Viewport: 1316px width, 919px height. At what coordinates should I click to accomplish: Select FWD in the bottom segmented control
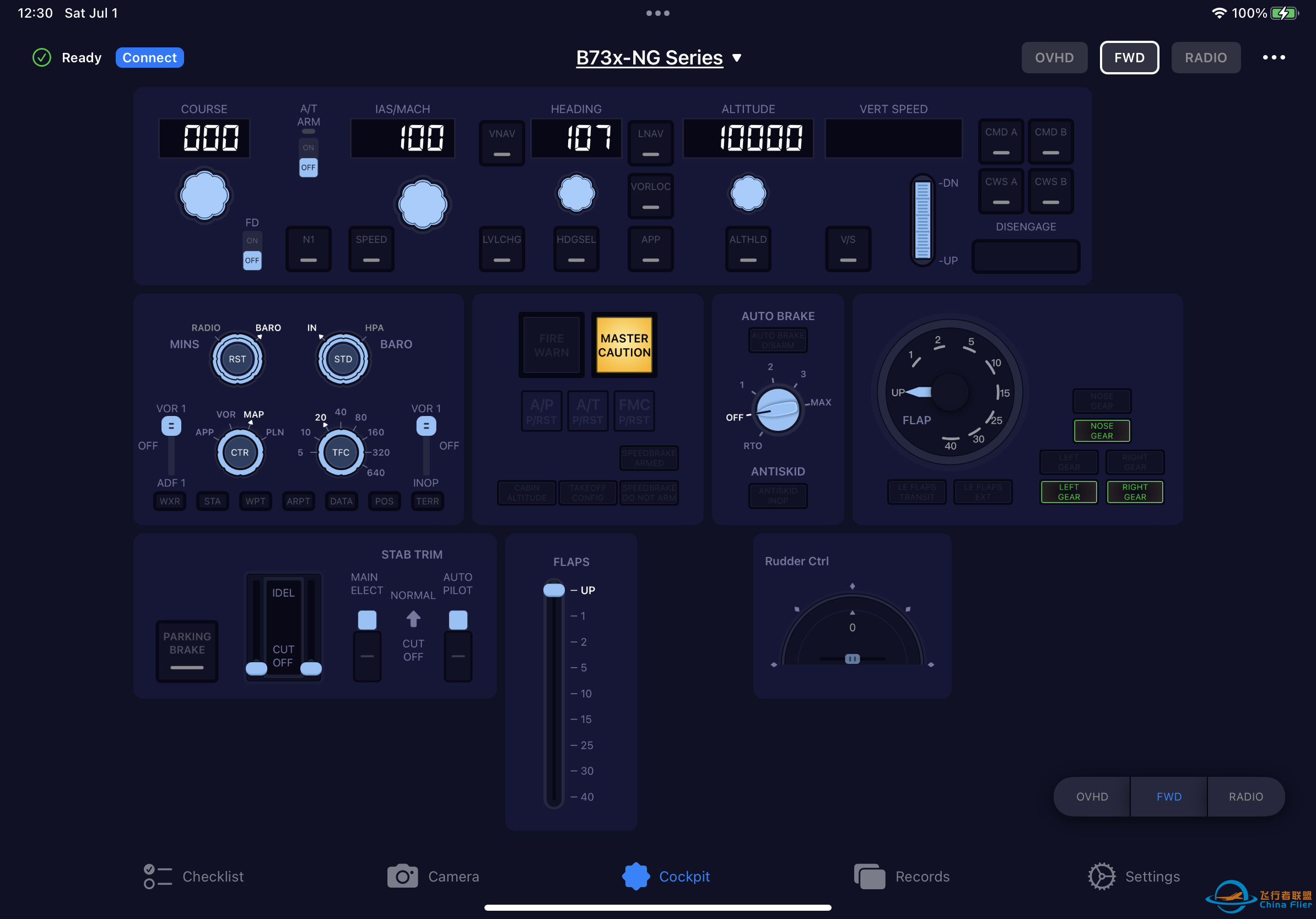click(1169, 796)
